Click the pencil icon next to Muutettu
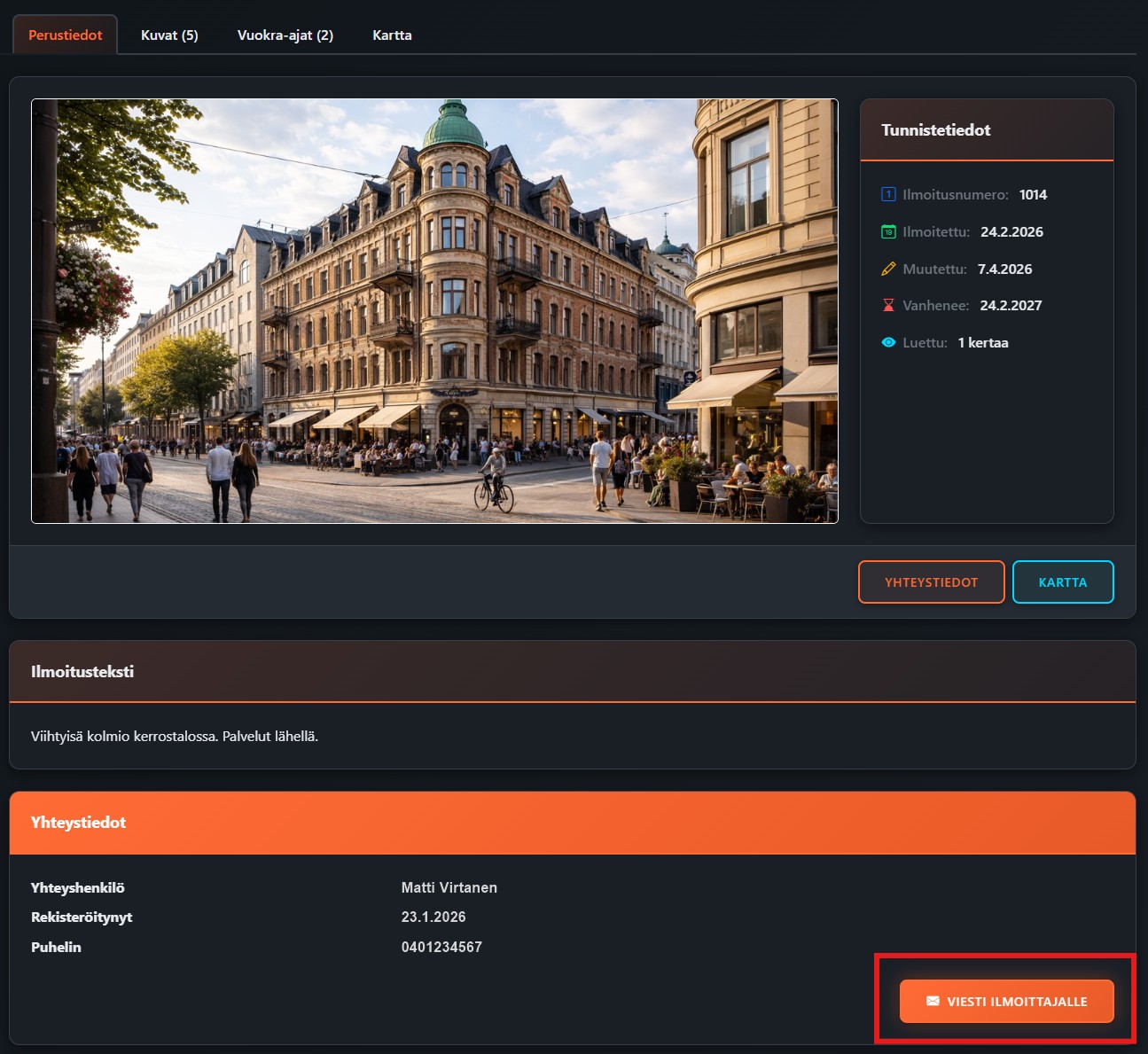 [888, 269]
